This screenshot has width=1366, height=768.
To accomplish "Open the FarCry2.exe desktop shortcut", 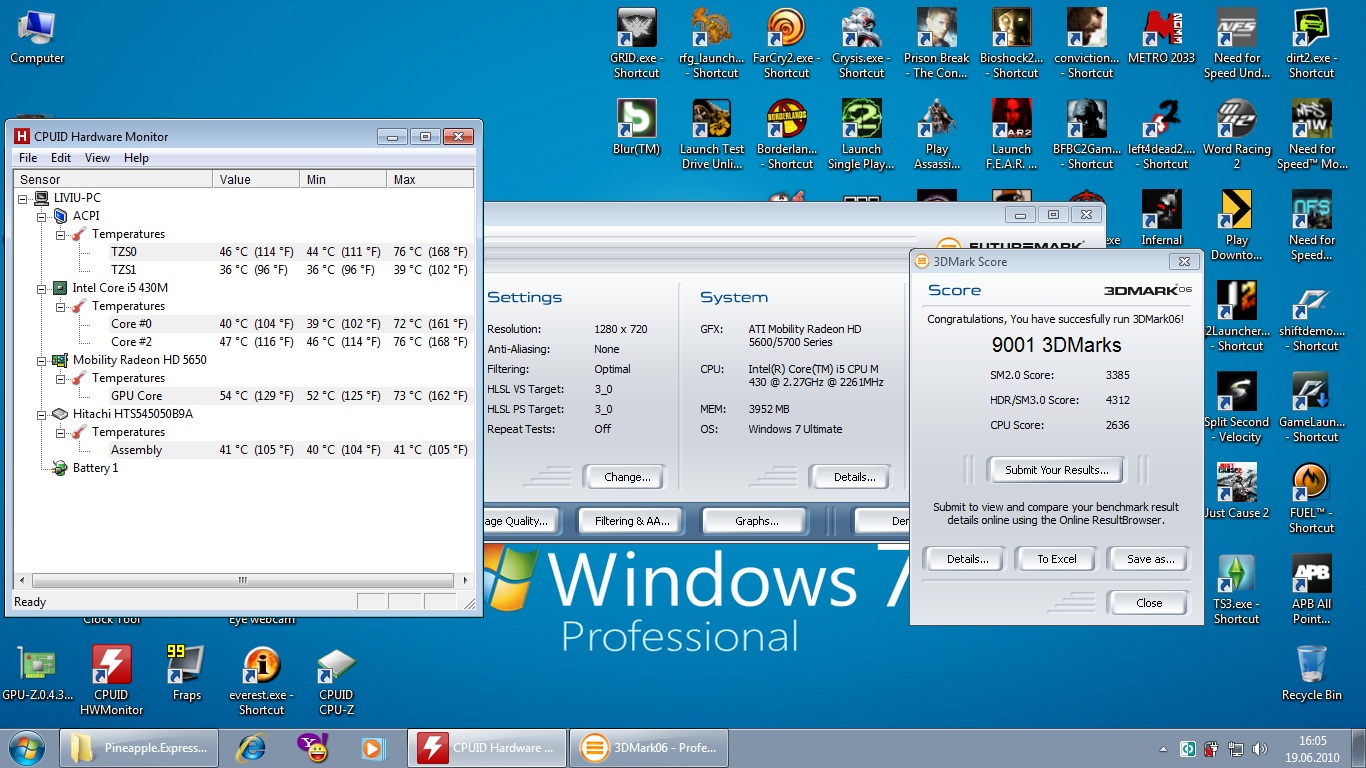I will click(x=786, y=44).
